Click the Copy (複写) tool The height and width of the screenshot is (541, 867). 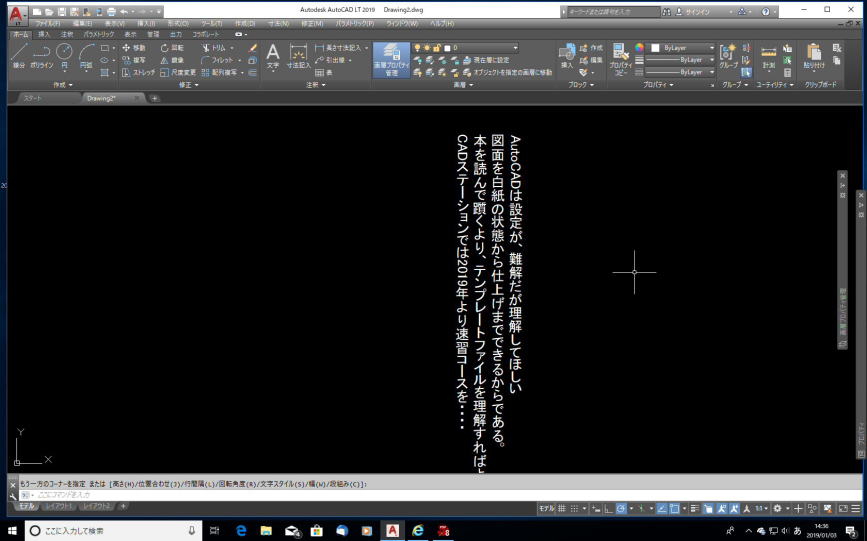coord(134,60)
